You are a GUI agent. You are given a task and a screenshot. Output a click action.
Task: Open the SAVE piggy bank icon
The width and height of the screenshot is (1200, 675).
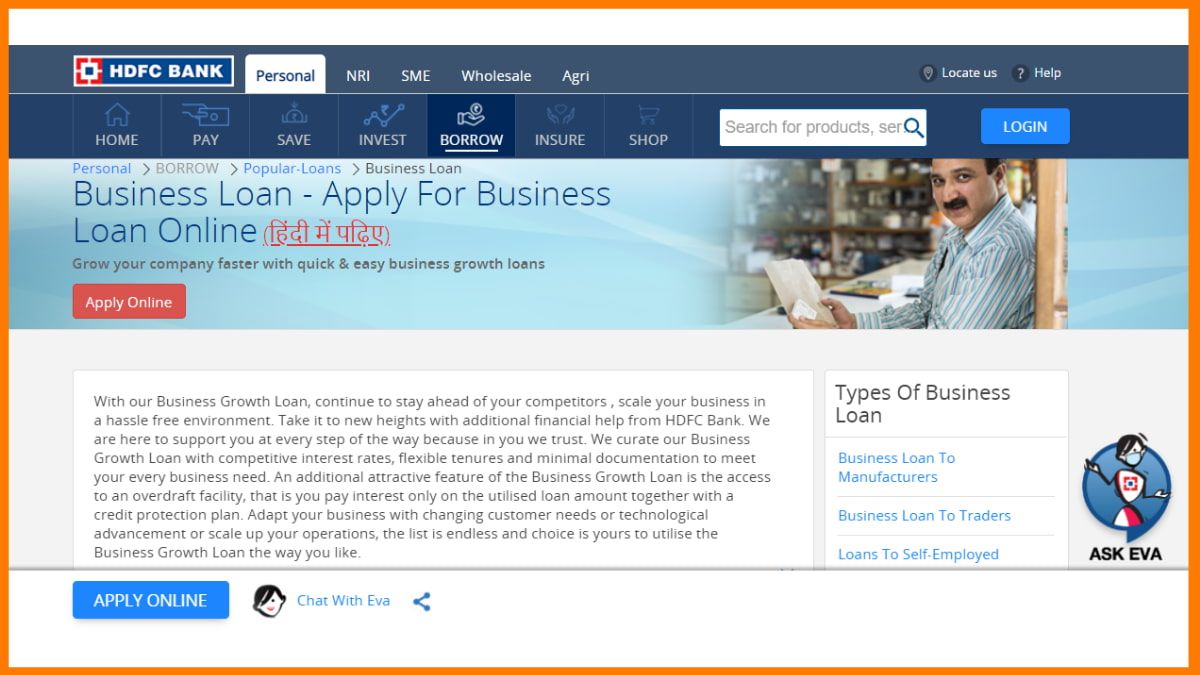pyautogui.click(x=294, y=114)
